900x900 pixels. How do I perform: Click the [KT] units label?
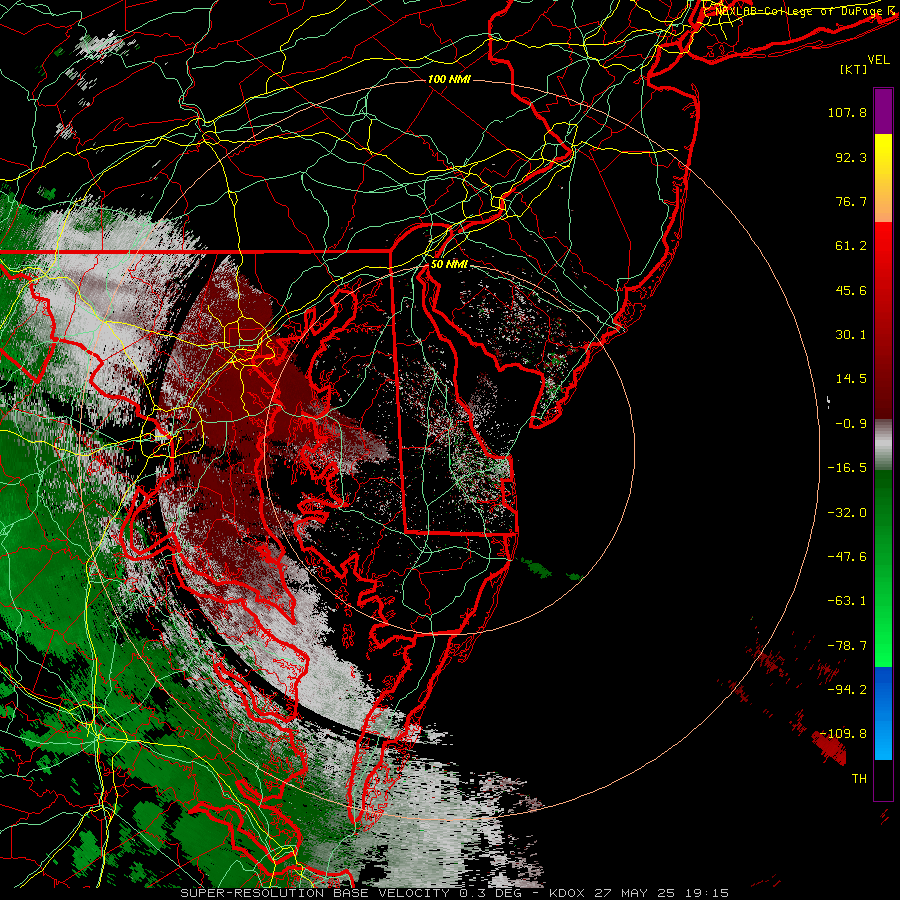pyautogui.click(x=853, y=69)
